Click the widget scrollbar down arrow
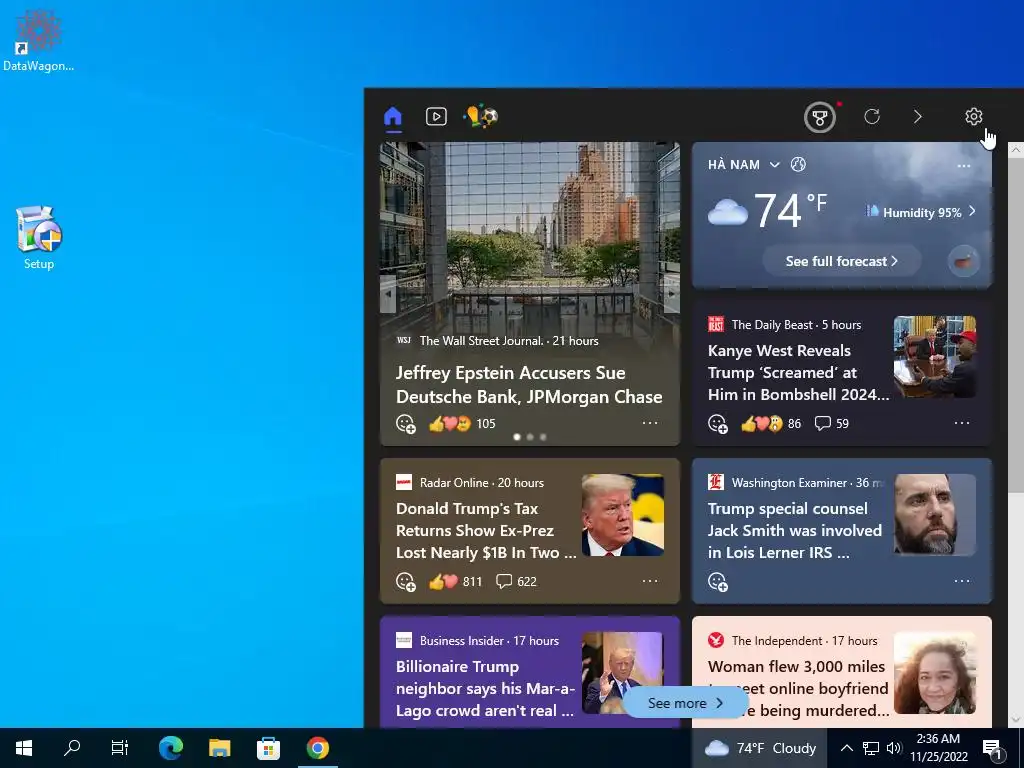 coord(1016,720)
